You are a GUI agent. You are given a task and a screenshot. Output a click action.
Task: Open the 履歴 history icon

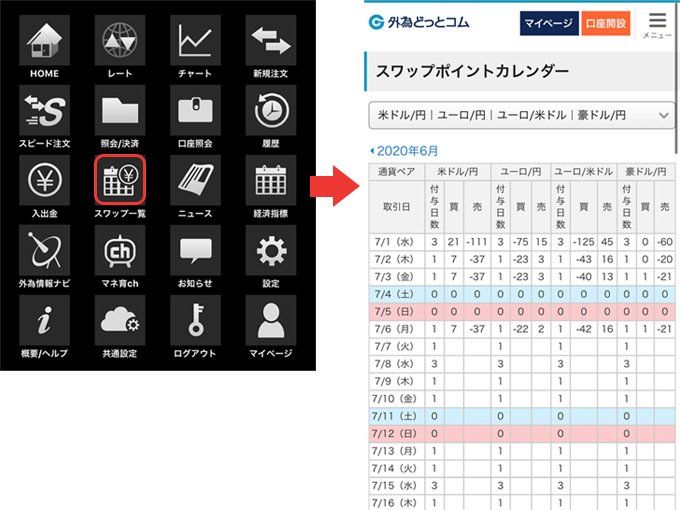tap(270, 110)
